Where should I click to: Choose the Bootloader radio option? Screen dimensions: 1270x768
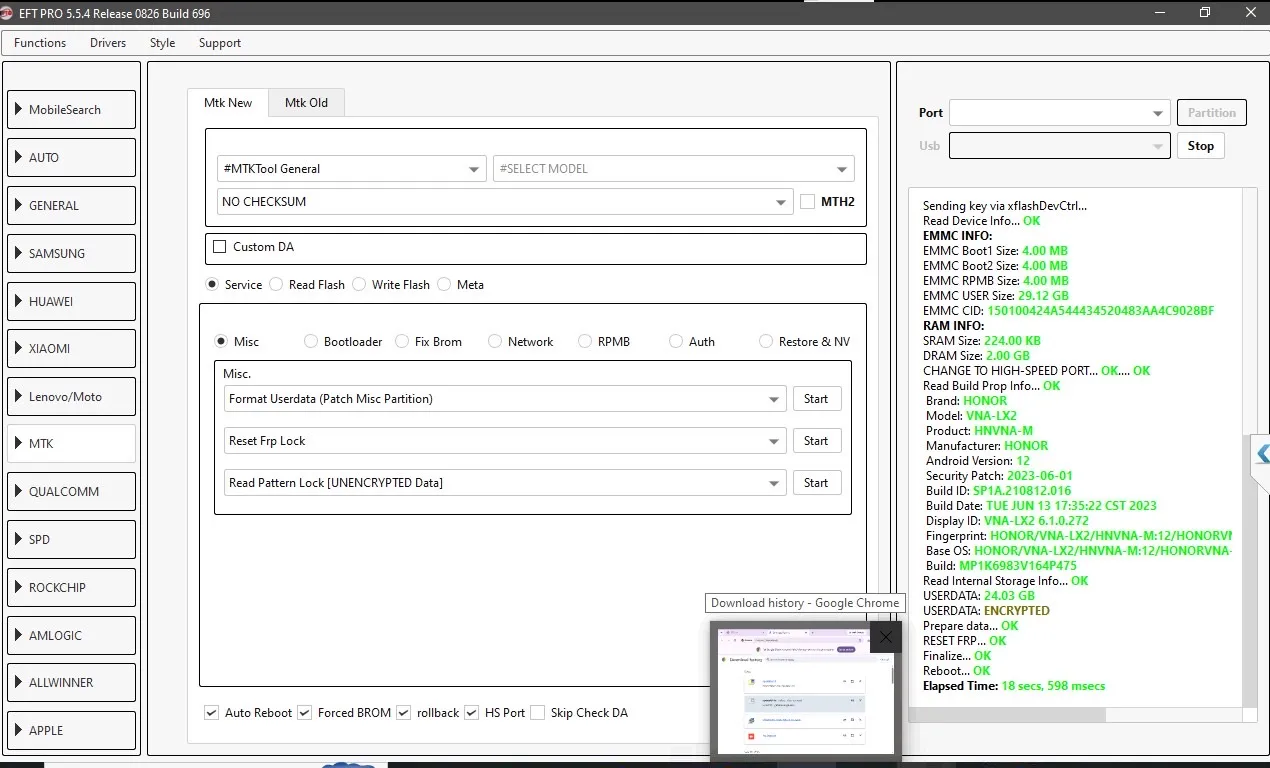pos(311,342)
